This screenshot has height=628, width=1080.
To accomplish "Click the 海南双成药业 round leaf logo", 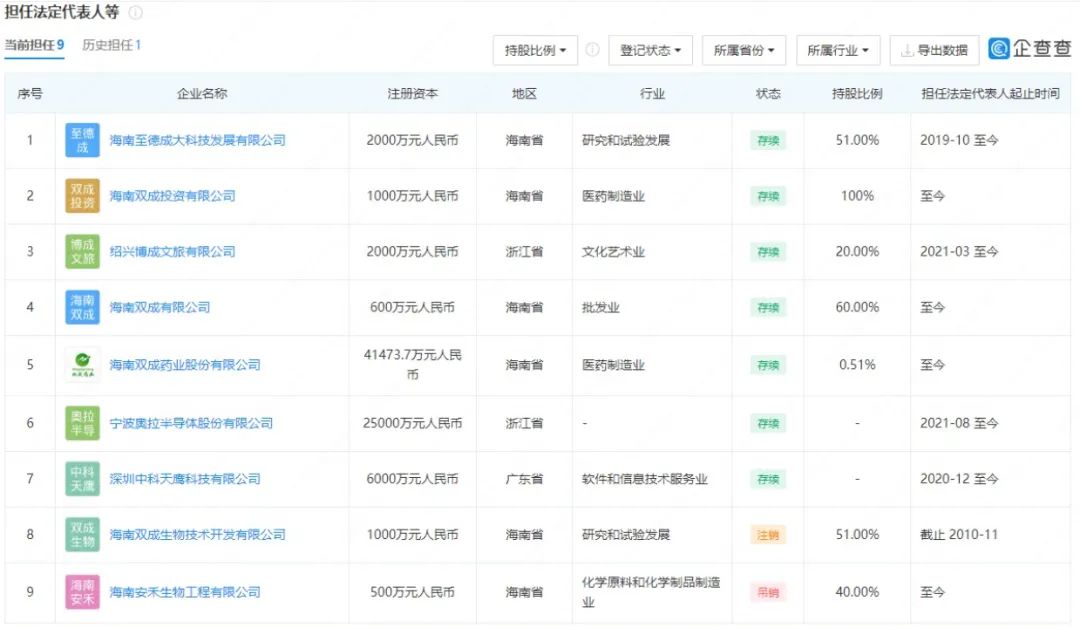I will click(82, 365).
